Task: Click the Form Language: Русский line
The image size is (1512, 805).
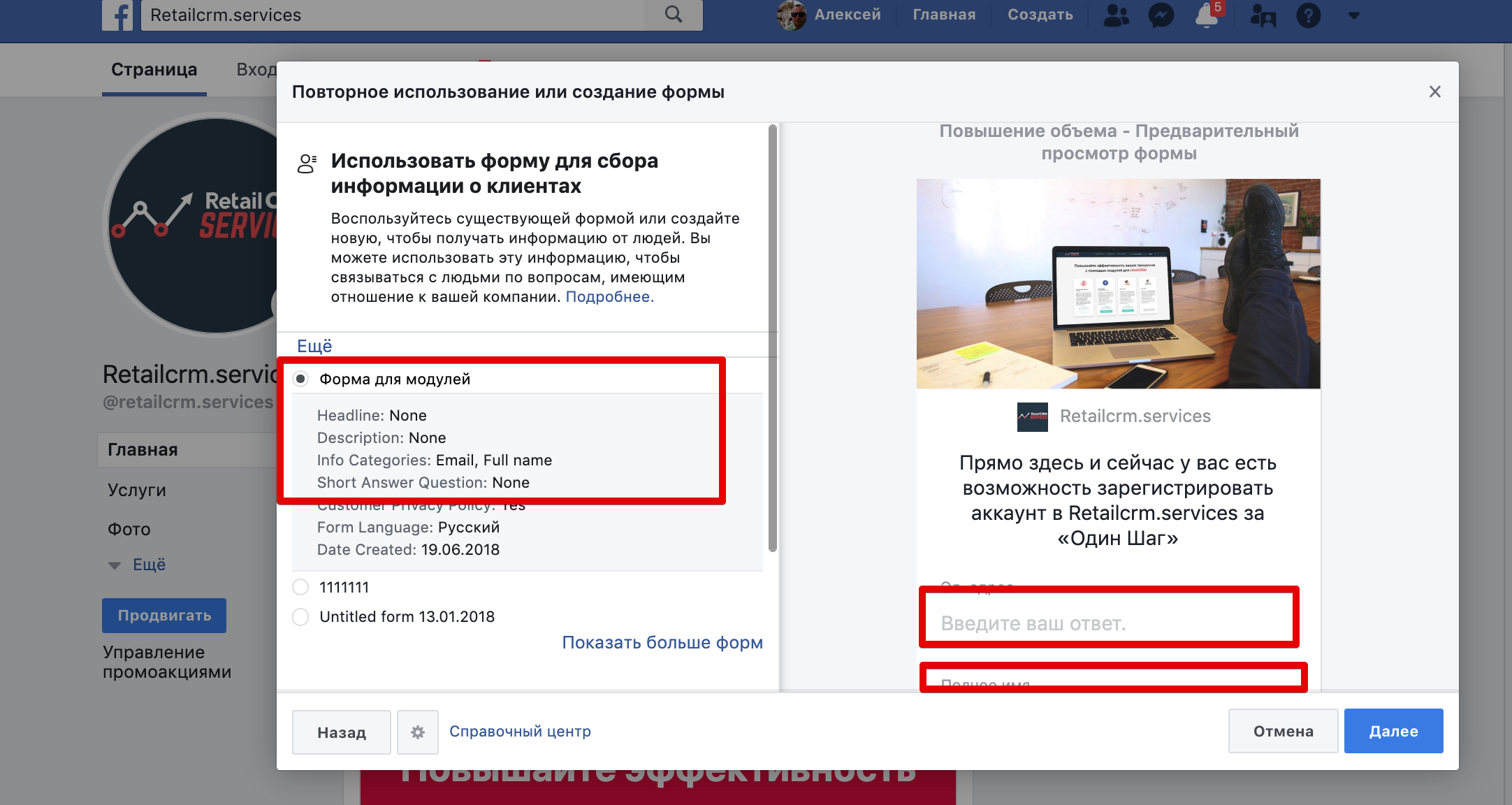Action: tap(408, 527)
